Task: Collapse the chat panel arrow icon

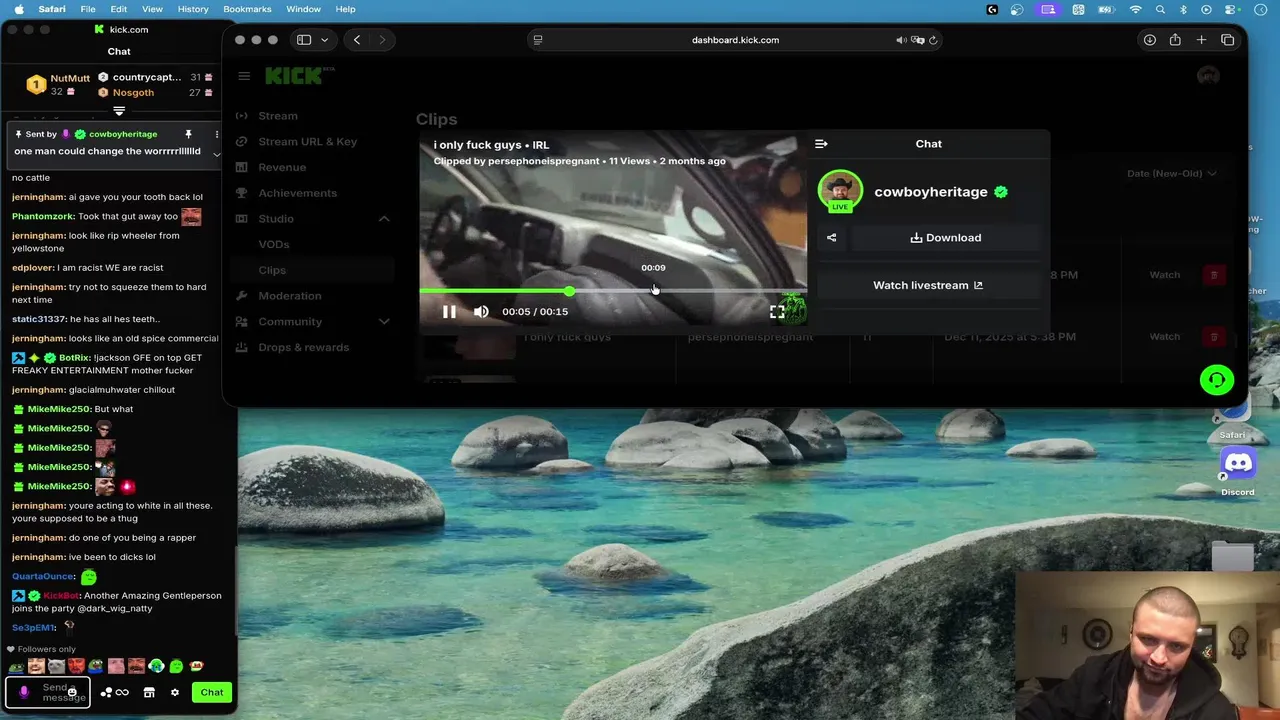Action: (x=821, y=144)
